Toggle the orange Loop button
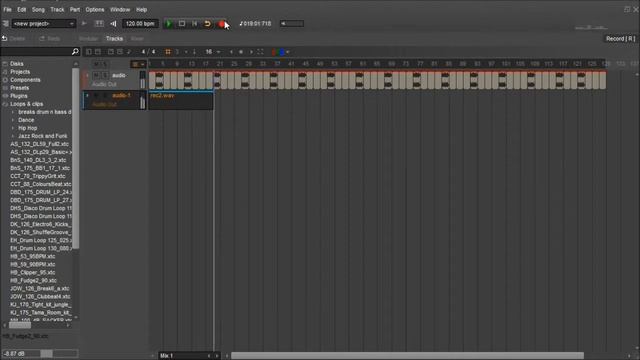 [x=207, y=24]
